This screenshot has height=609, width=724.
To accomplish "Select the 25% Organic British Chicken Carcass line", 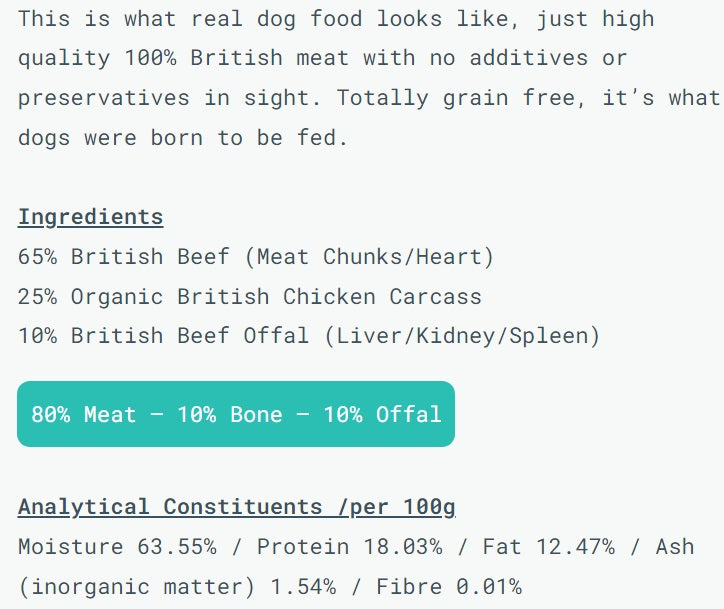I will click(249, 297).
